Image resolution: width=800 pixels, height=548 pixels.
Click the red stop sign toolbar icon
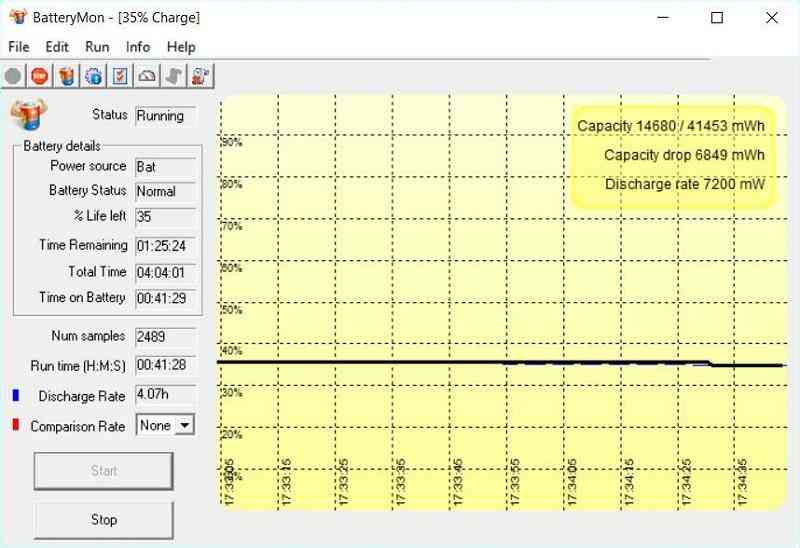[x=40, y=77]
